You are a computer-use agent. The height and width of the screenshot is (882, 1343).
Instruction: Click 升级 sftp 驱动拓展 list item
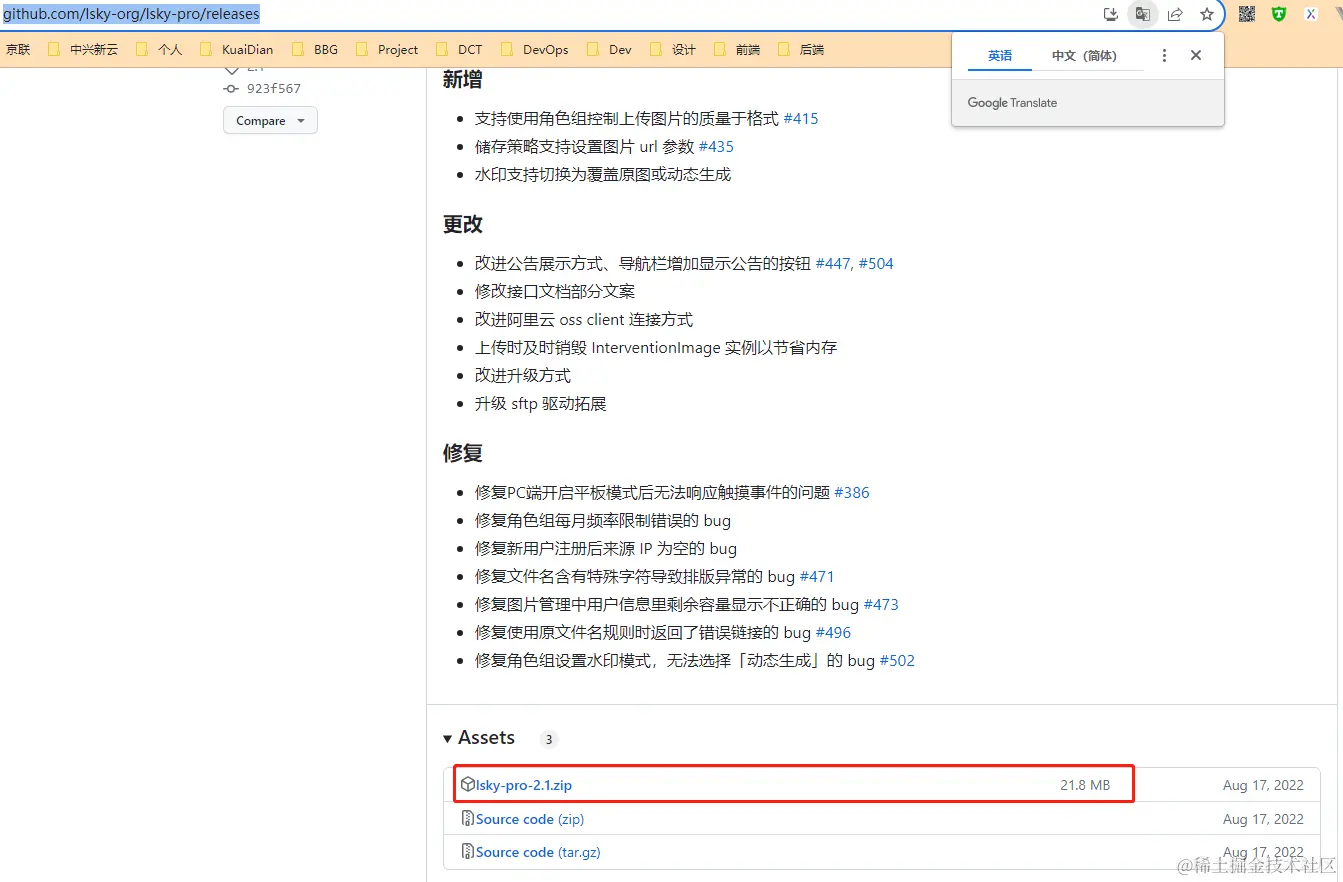pos(541,404)
